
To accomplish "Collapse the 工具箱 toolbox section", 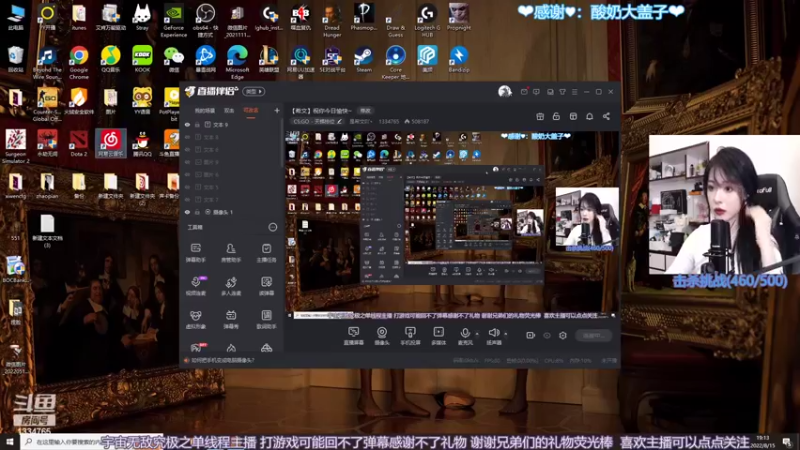I will (273, 227).
